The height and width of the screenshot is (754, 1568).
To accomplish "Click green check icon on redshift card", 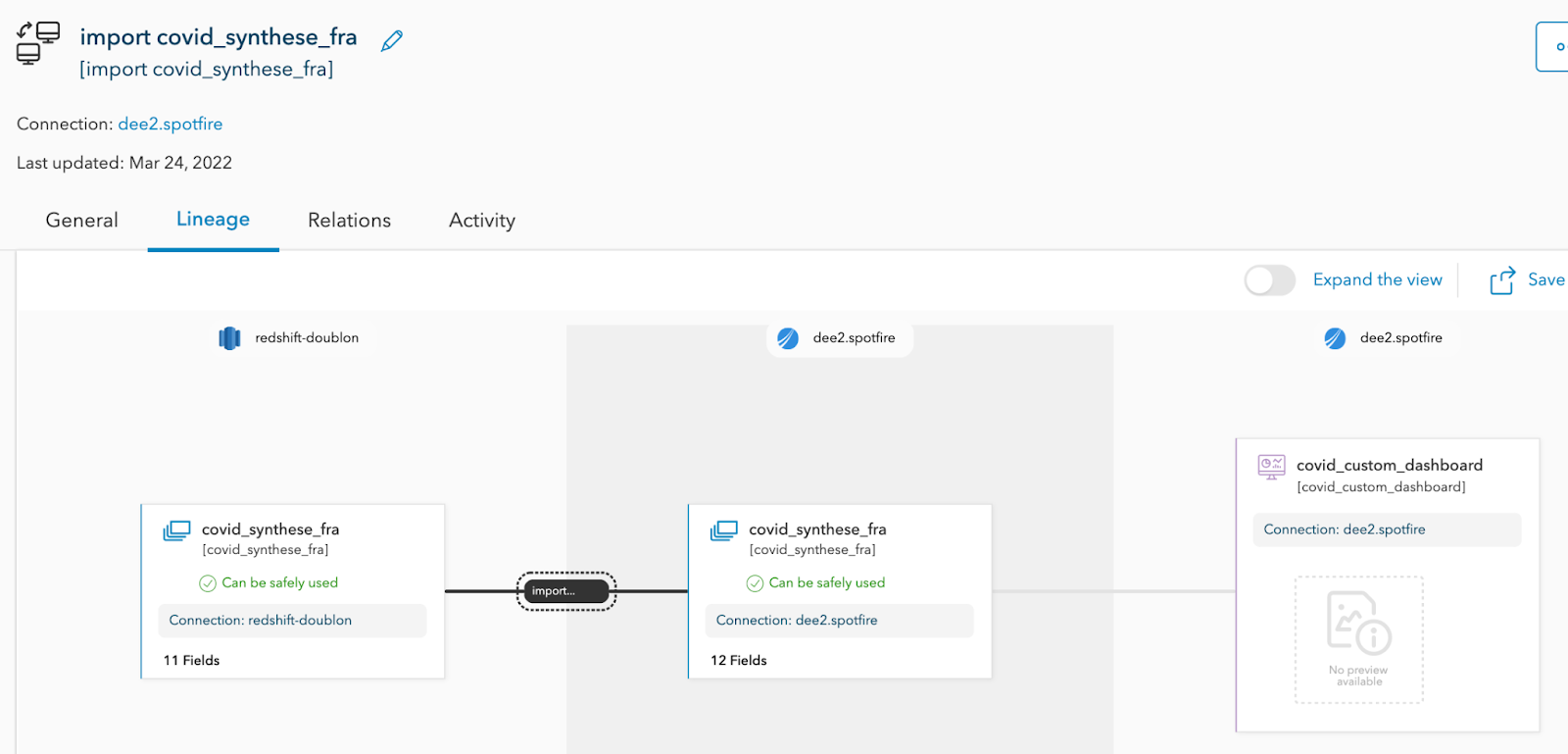I will 208,583.
